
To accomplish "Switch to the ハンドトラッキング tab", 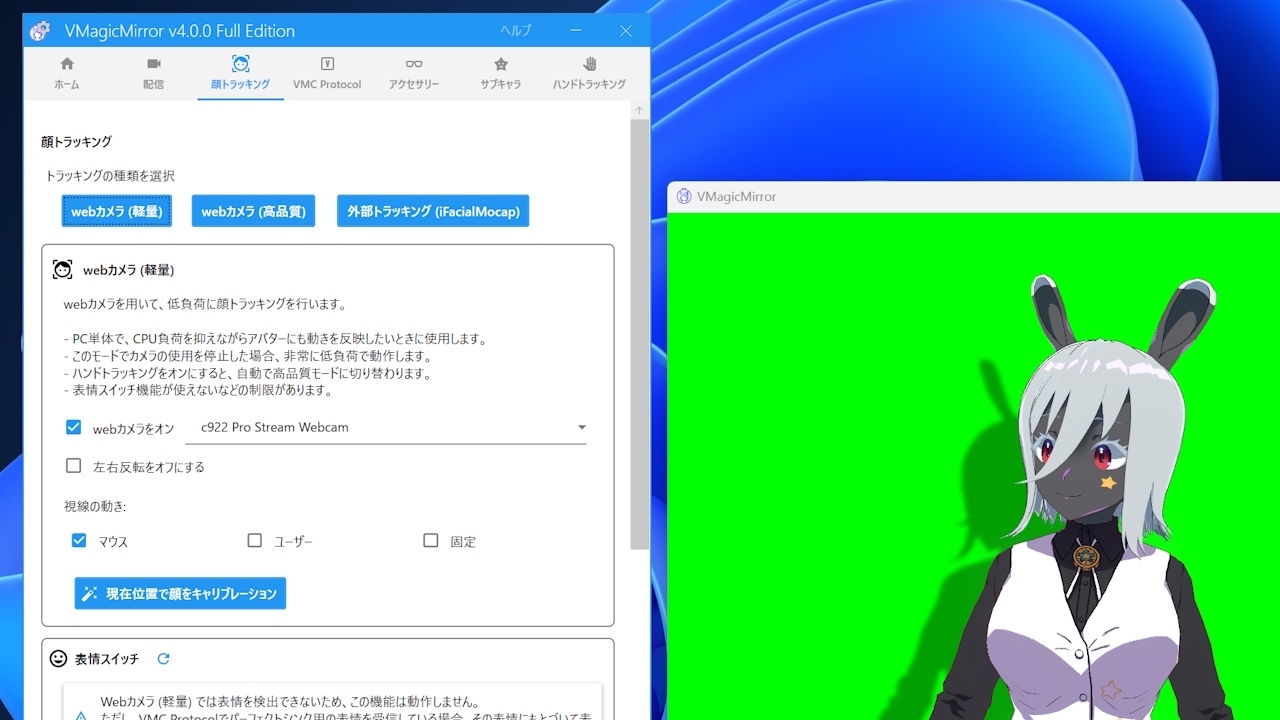I will coord(589,74).
